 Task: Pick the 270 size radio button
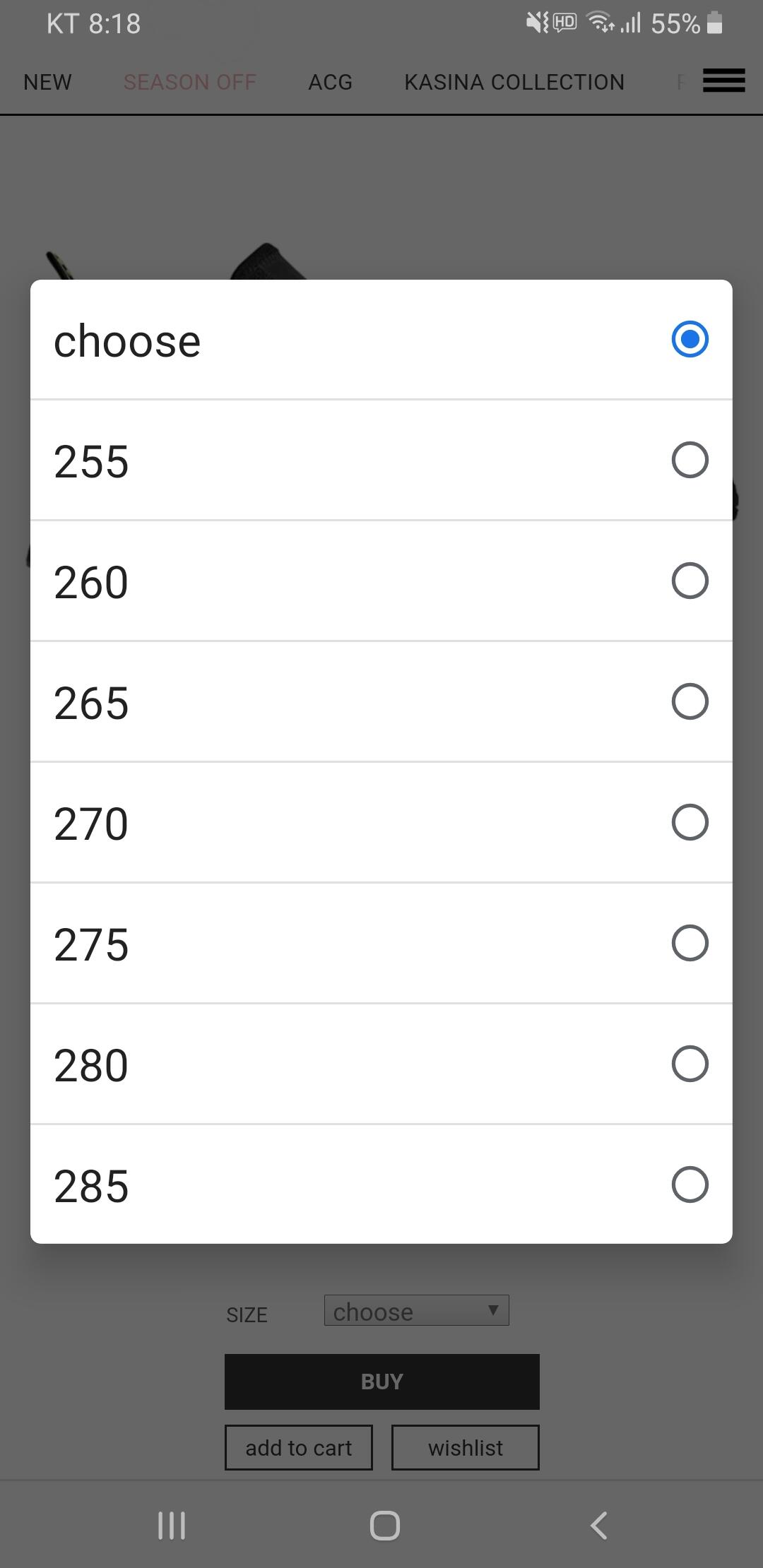[x=690, y=822]
